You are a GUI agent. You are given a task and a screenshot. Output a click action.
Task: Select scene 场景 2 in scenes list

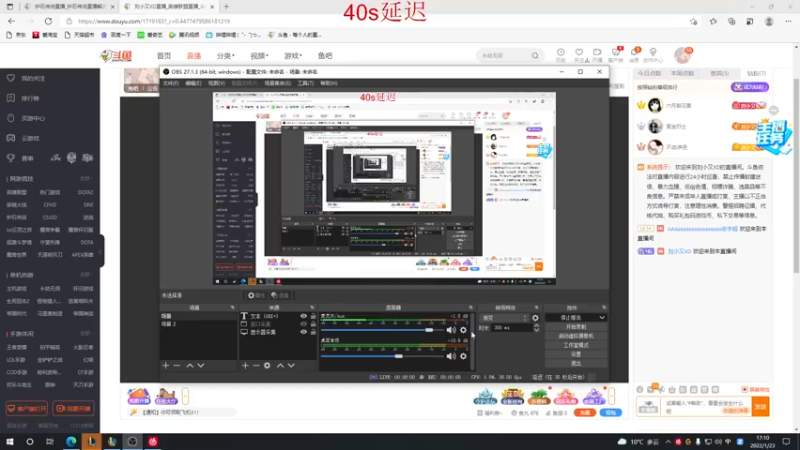tap(198, 324)
